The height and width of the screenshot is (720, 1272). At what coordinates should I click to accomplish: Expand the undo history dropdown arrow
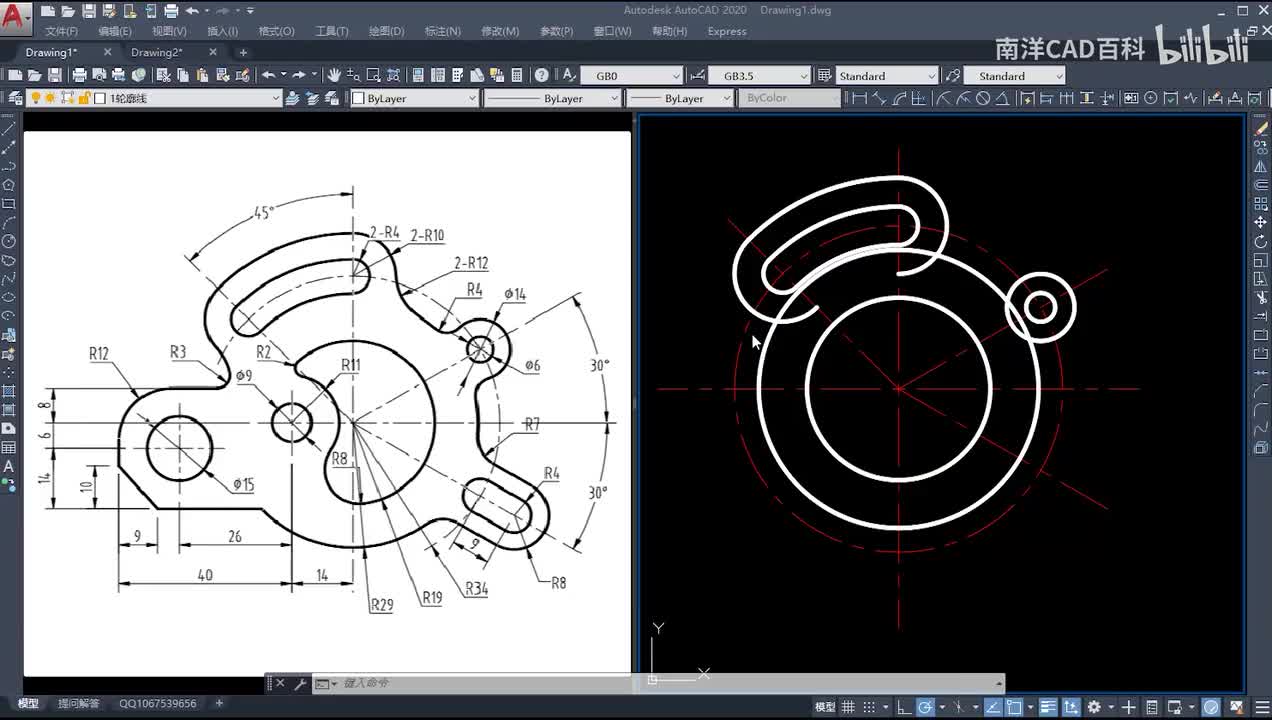(x=283, y=75)
